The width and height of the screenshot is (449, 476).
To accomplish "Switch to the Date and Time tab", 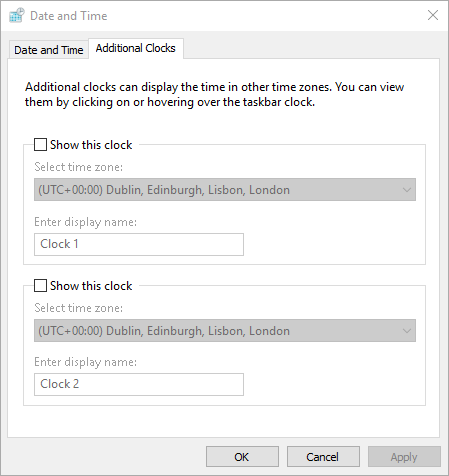I will tap(49, 50).
